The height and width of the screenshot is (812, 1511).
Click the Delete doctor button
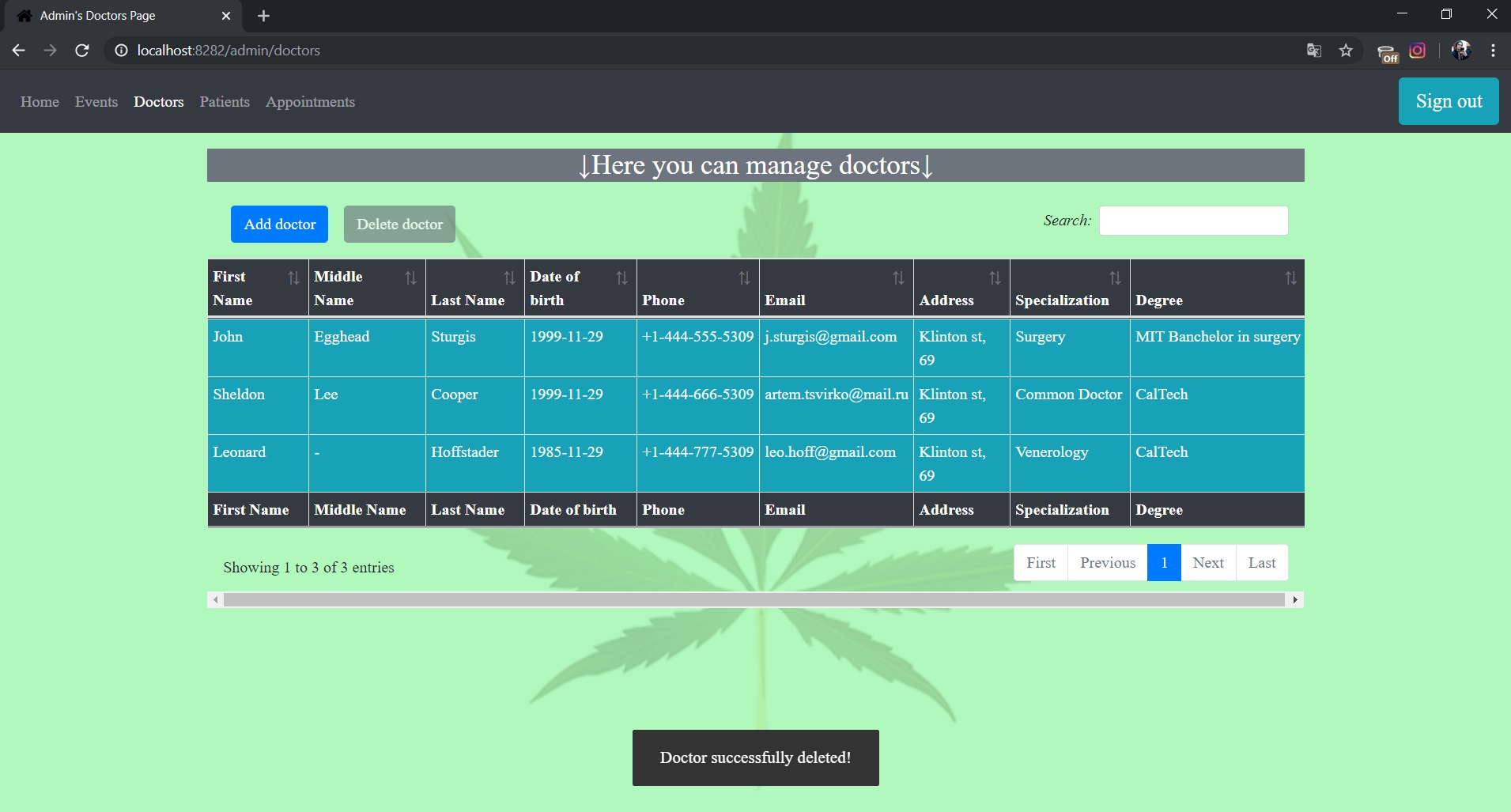[399, 225]
